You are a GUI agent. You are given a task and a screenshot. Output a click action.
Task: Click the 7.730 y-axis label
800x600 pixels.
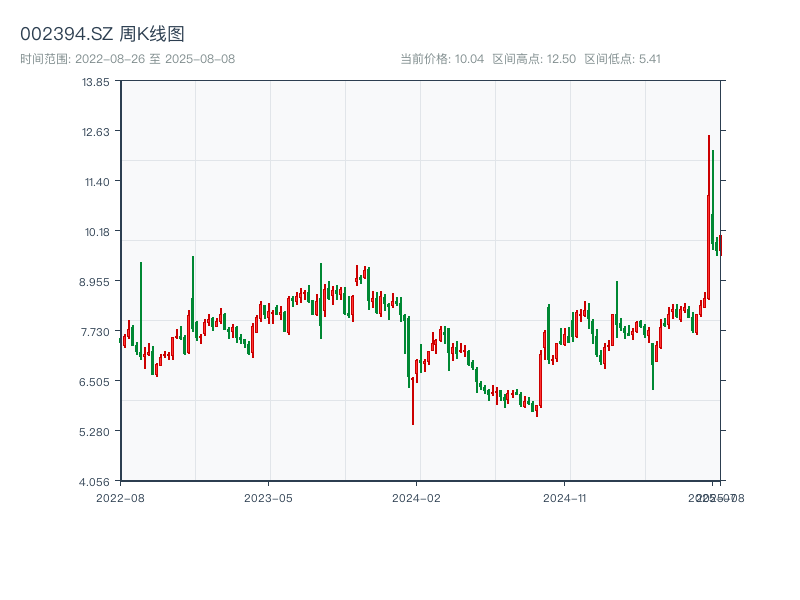[x=96, y=331]
